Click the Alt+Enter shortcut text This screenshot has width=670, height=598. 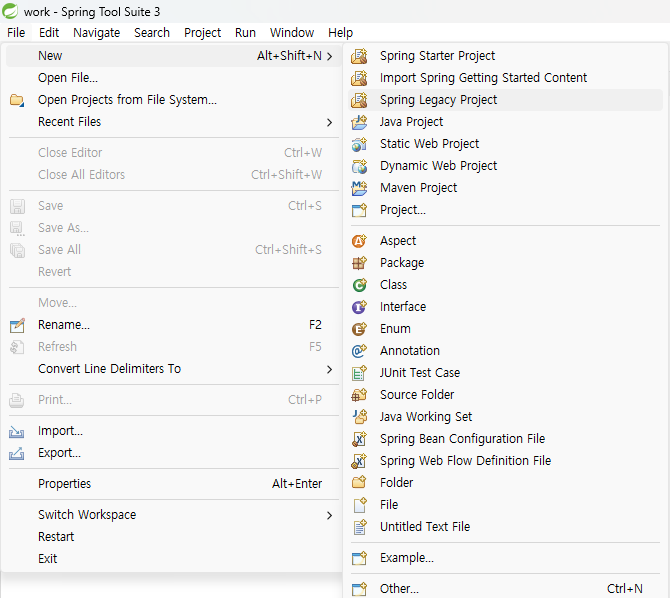297,484
